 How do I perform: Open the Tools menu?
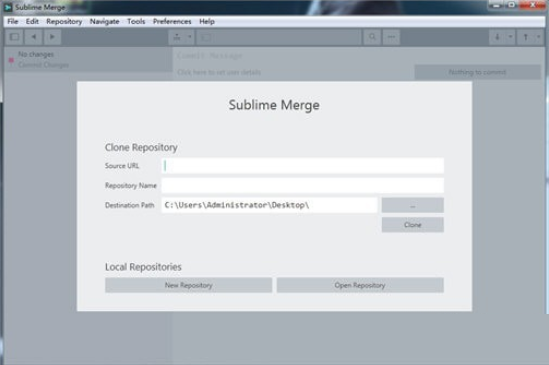(136, 21)
